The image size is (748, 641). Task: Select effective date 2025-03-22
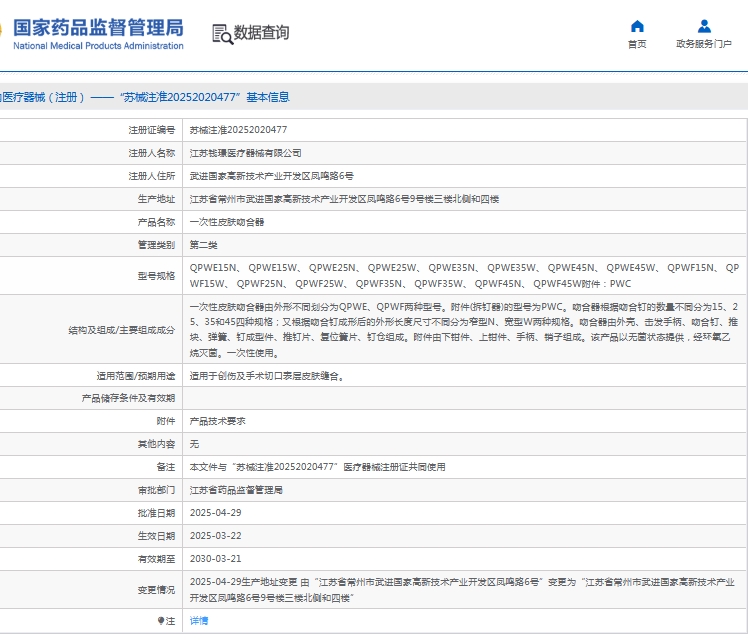[216, 536]
